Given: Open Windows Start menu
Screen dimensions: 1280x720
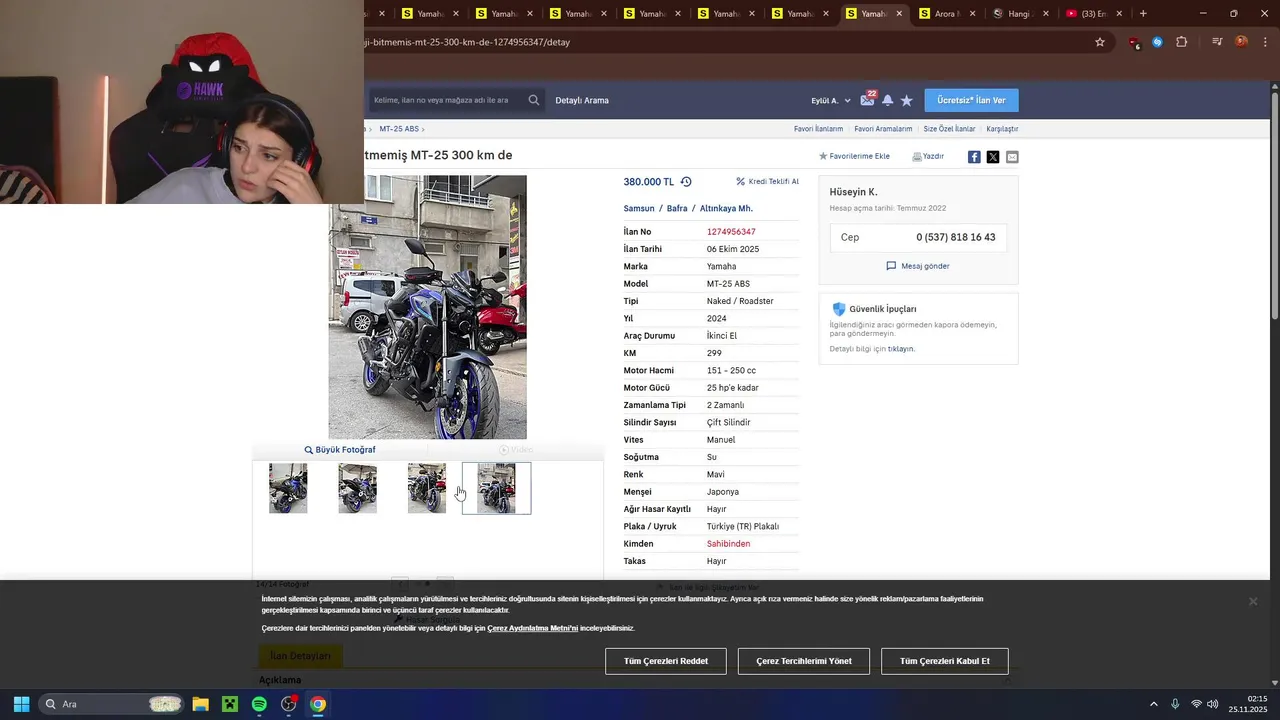Looking at the screenshot, I should (21, 704).
